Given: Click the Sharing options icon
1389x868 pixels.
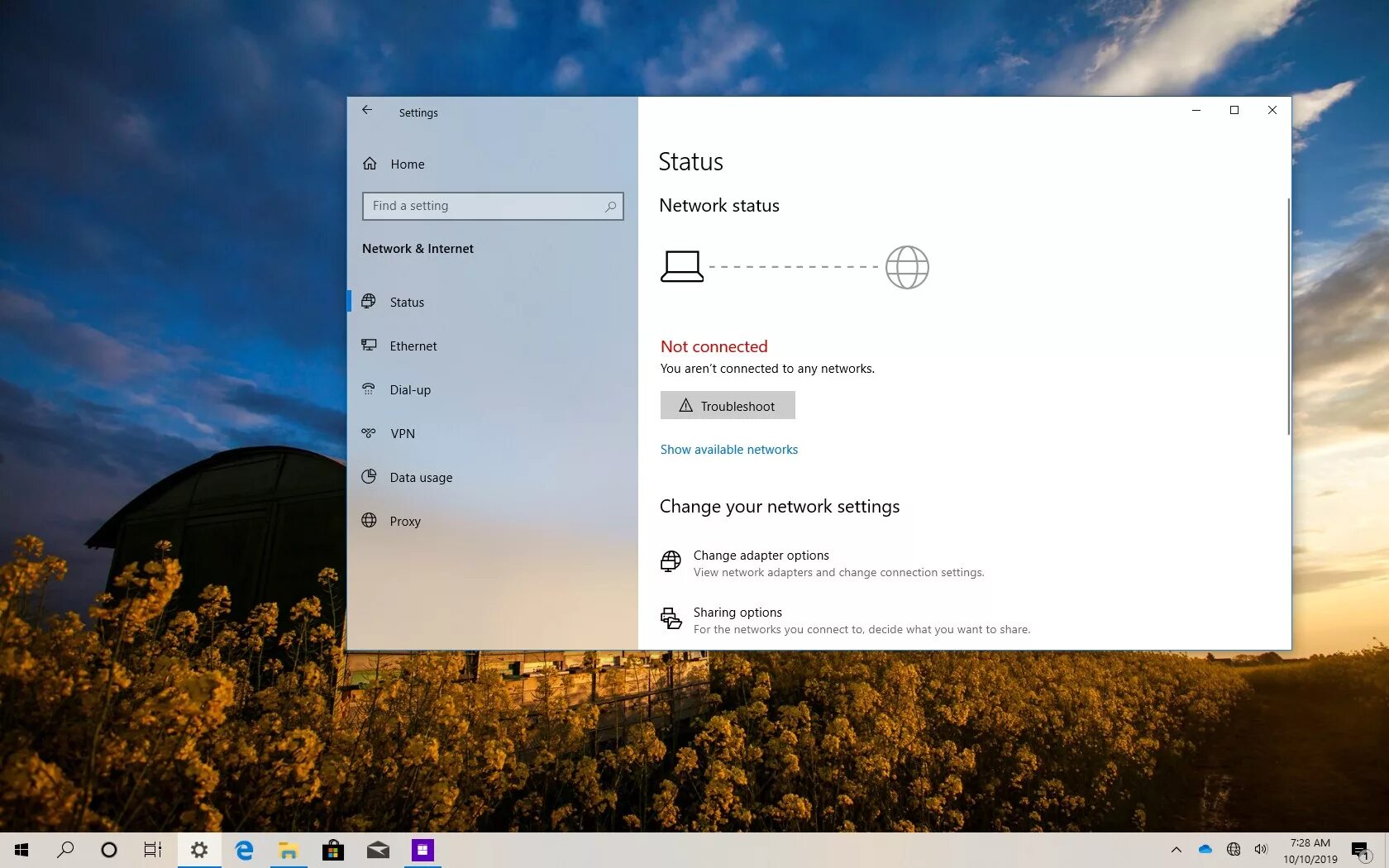Looking at the screenshot, I should [x=670, y=618].
